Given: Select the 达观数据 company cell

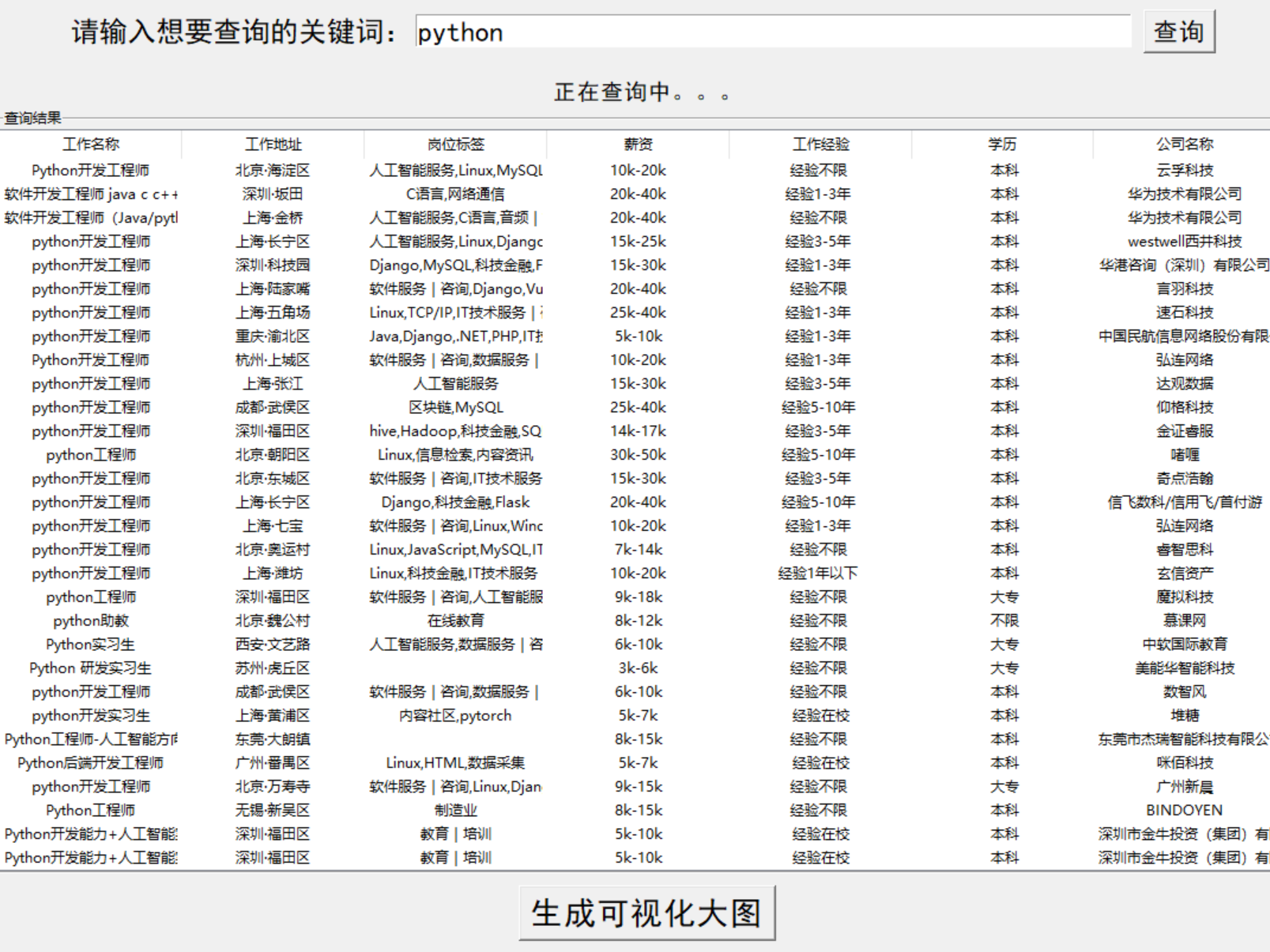Looking at the screenshot, I should coord(1184,383).
